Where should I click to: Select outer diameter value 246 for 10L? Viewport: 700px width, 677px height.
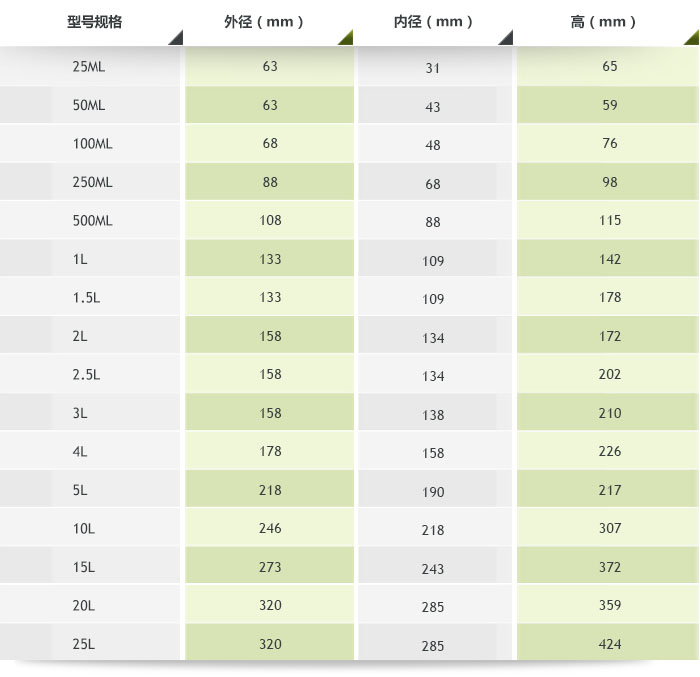(x=270, y=529)
